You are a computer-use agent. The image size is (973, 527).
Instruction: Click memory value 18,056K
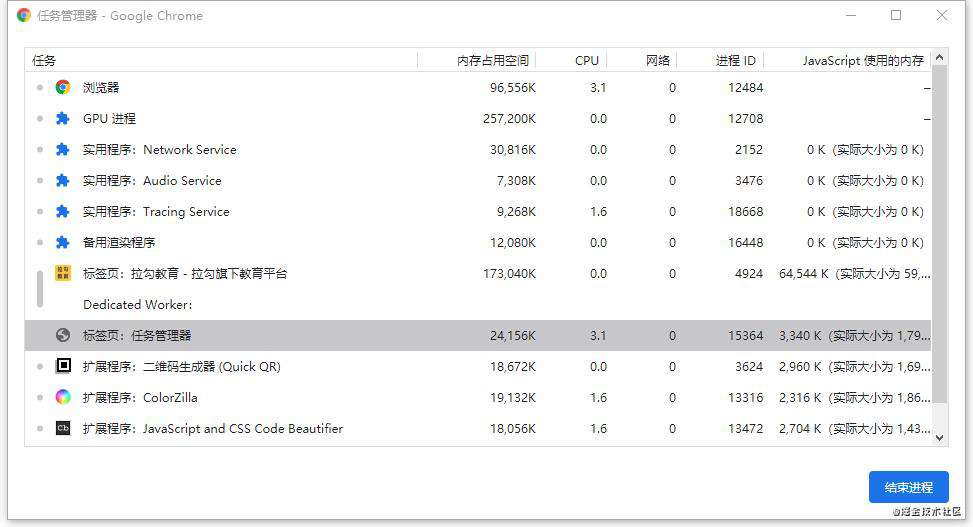513,429
